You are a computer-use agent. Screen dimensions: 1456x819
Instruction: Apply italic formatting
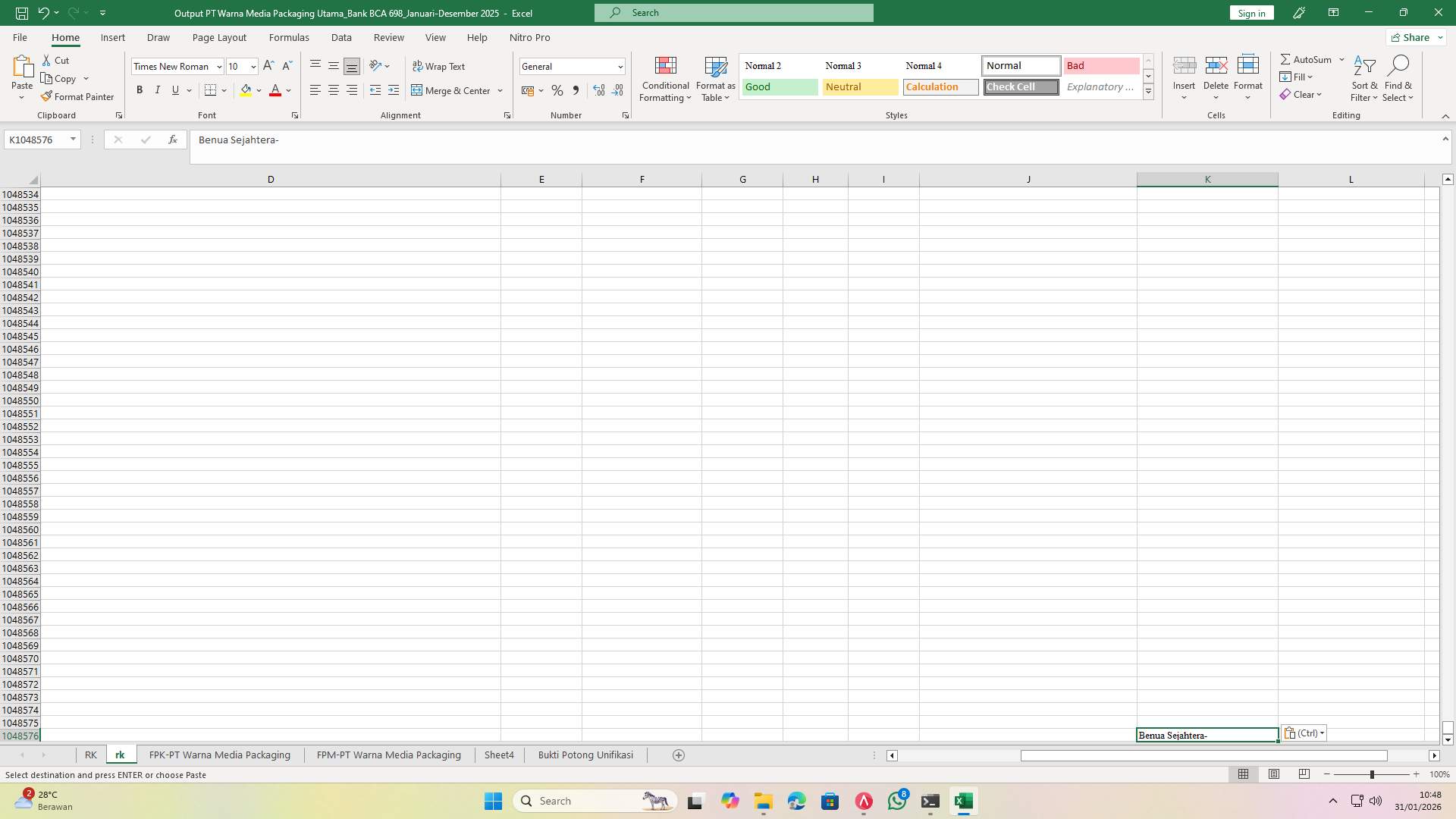(158, 90)
